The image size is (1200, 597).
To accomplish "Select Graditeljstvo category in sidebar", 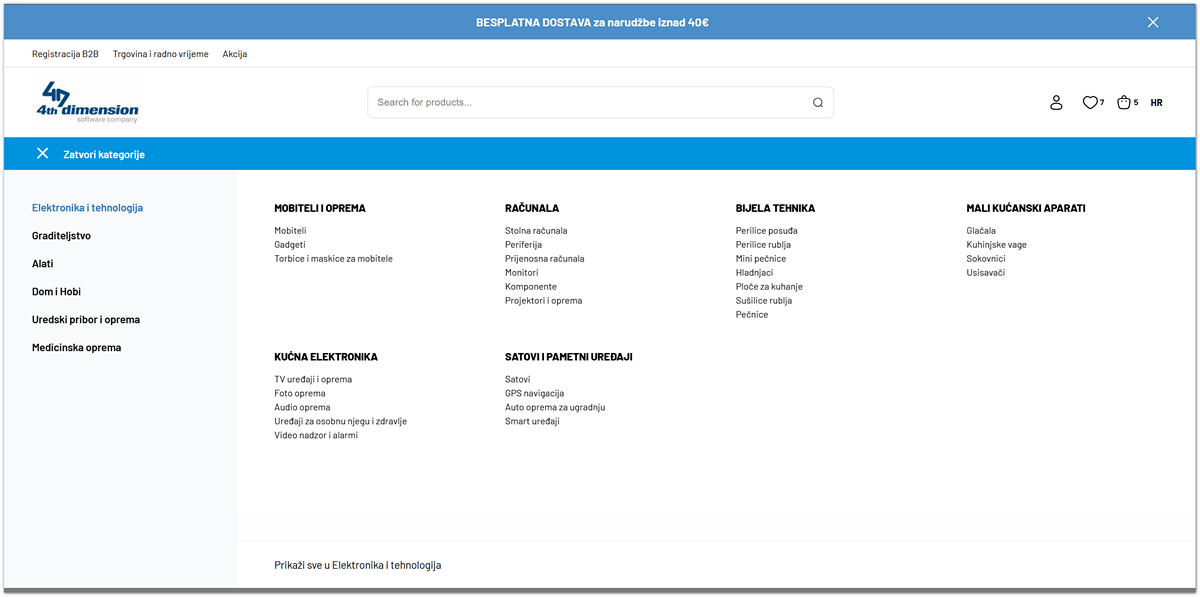I will coord(61,236).
